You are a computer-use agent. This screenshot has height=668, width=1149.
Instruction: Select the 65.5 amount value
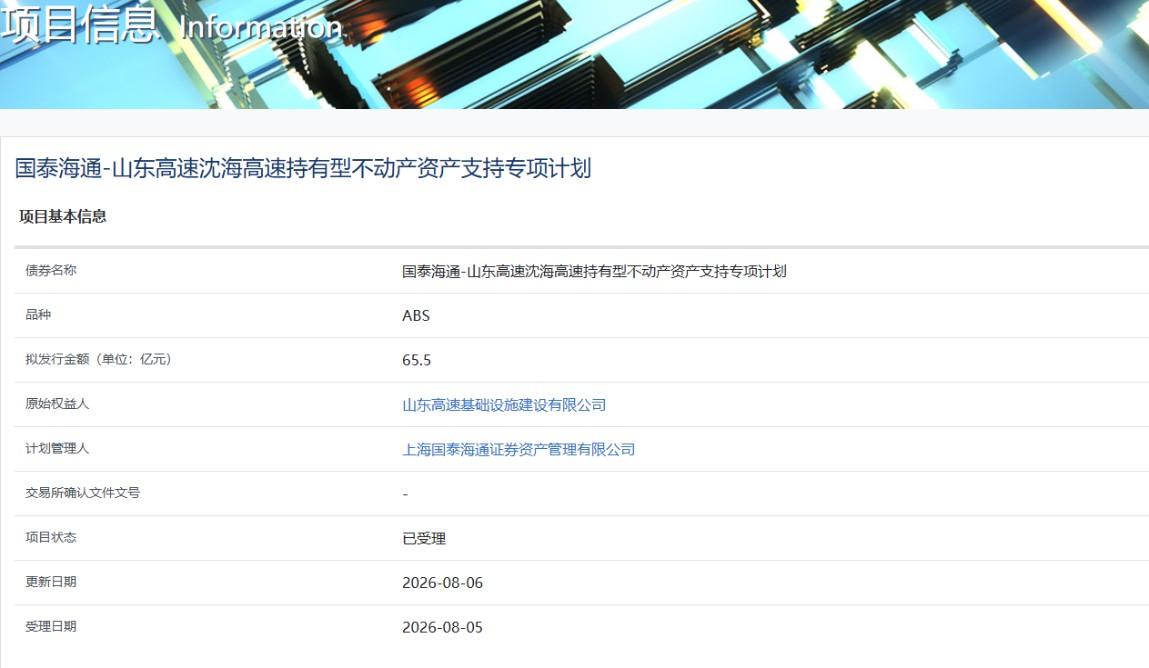point(416,360)
